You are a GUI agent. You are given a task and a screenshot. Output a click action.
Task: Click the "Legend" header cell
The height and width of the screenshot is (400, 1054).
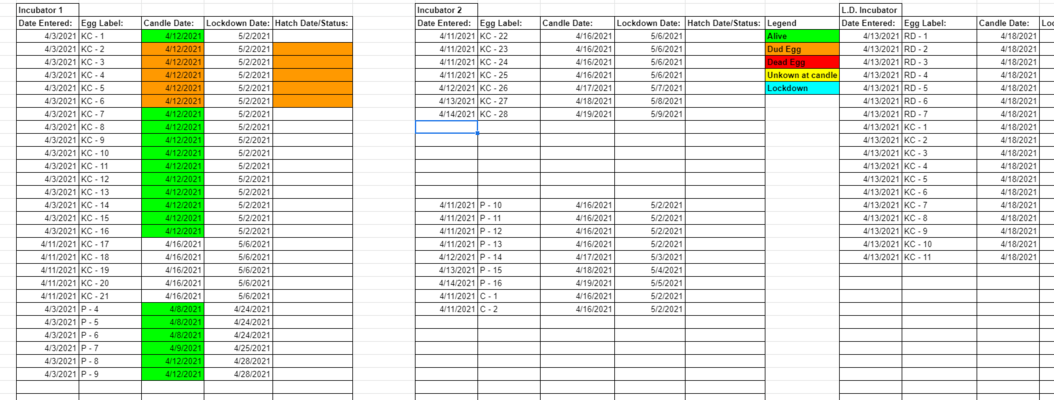click(x=802, y=23)
